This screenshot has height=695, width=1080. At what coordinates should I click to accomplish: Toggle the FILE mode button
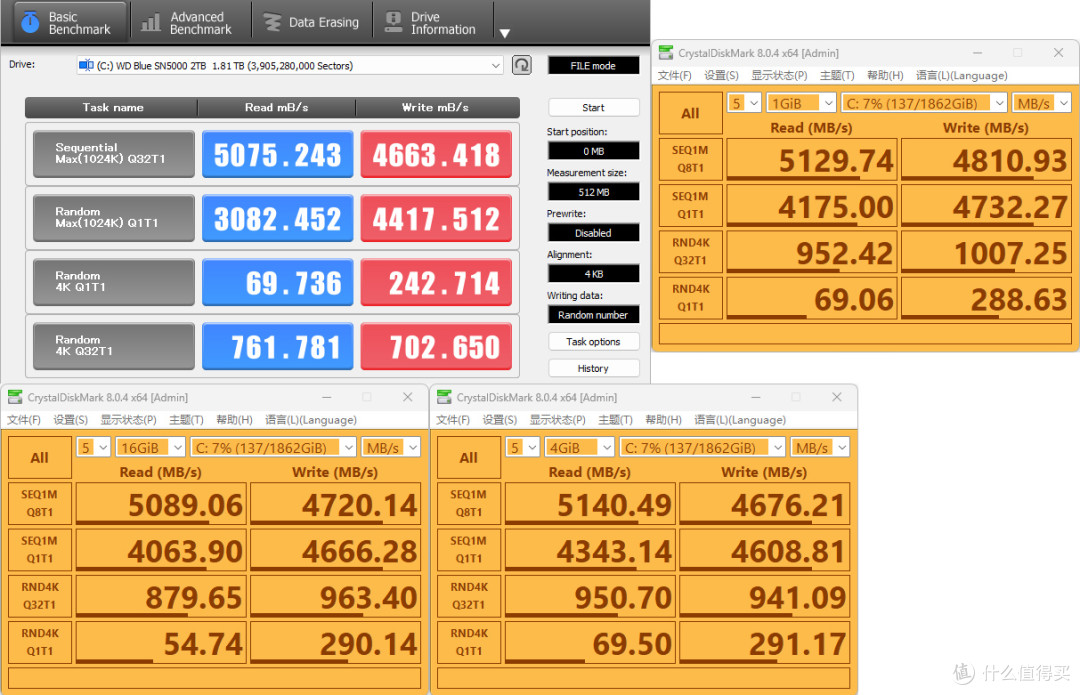coord(593,66)
